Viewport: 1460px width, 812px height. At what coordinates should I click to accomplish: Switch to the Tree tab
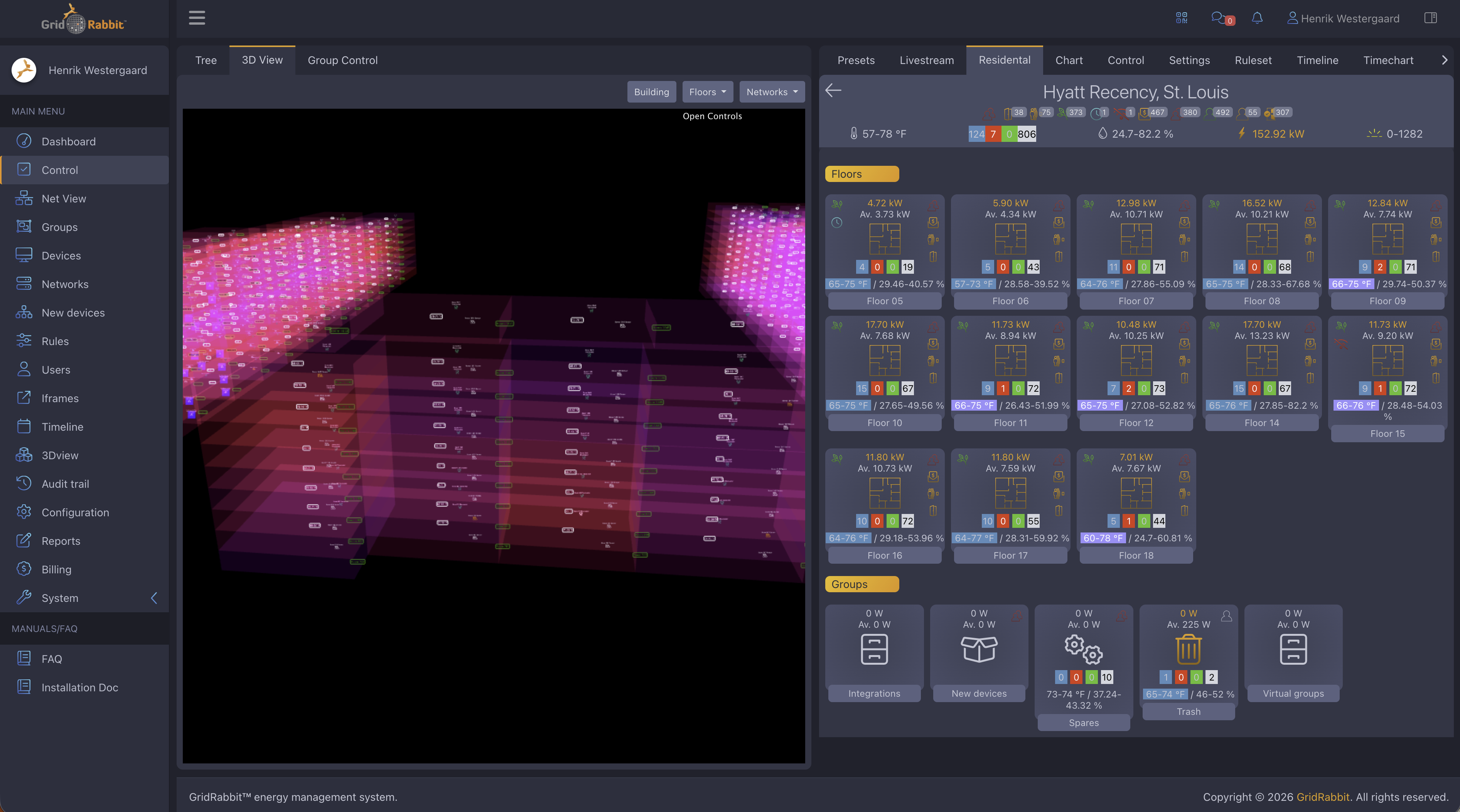tap(206, 60)
